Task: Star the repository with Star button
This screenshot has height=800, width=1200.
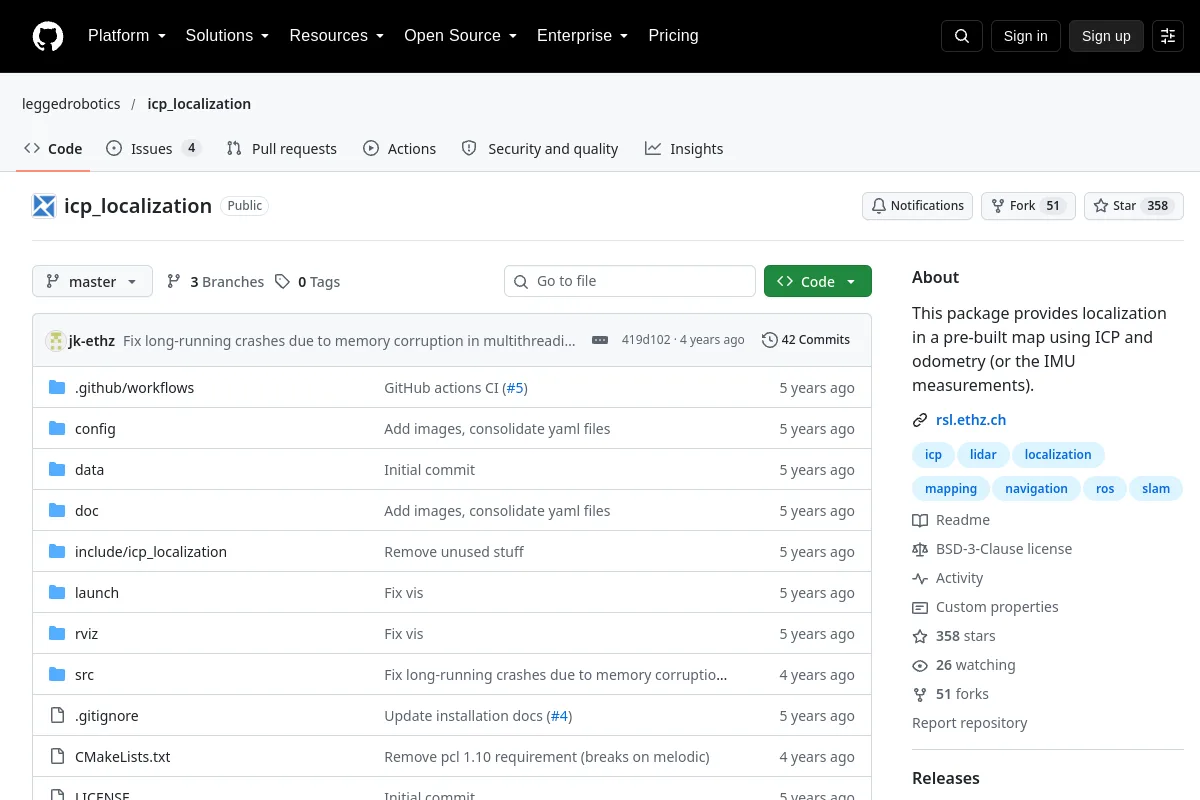Action: click(x=1134, y=206)
